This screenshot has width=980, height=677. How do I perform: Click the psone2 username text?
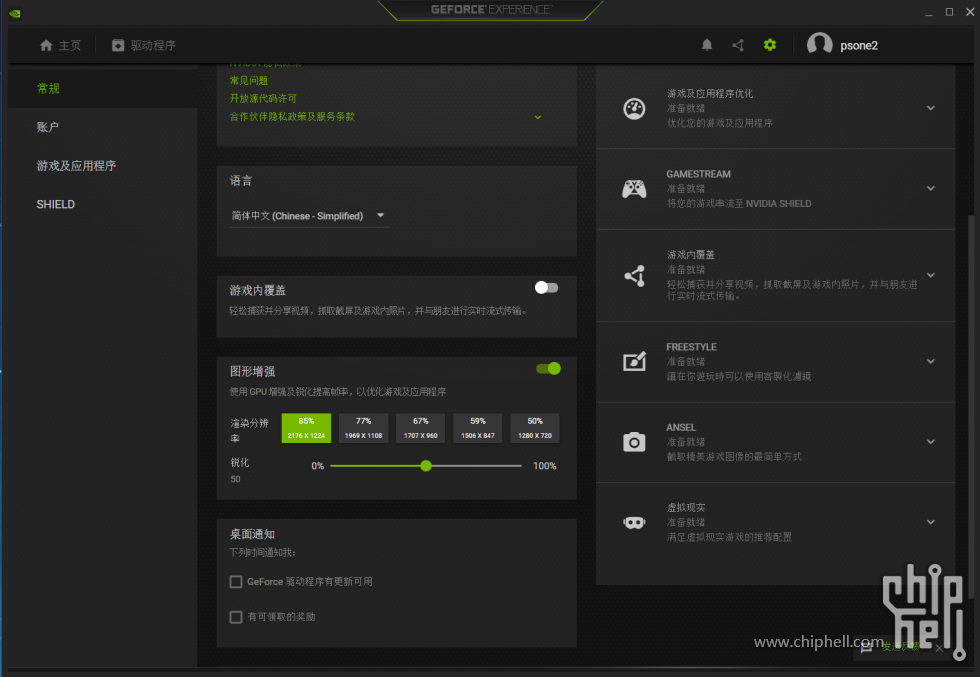coord(859,46)
